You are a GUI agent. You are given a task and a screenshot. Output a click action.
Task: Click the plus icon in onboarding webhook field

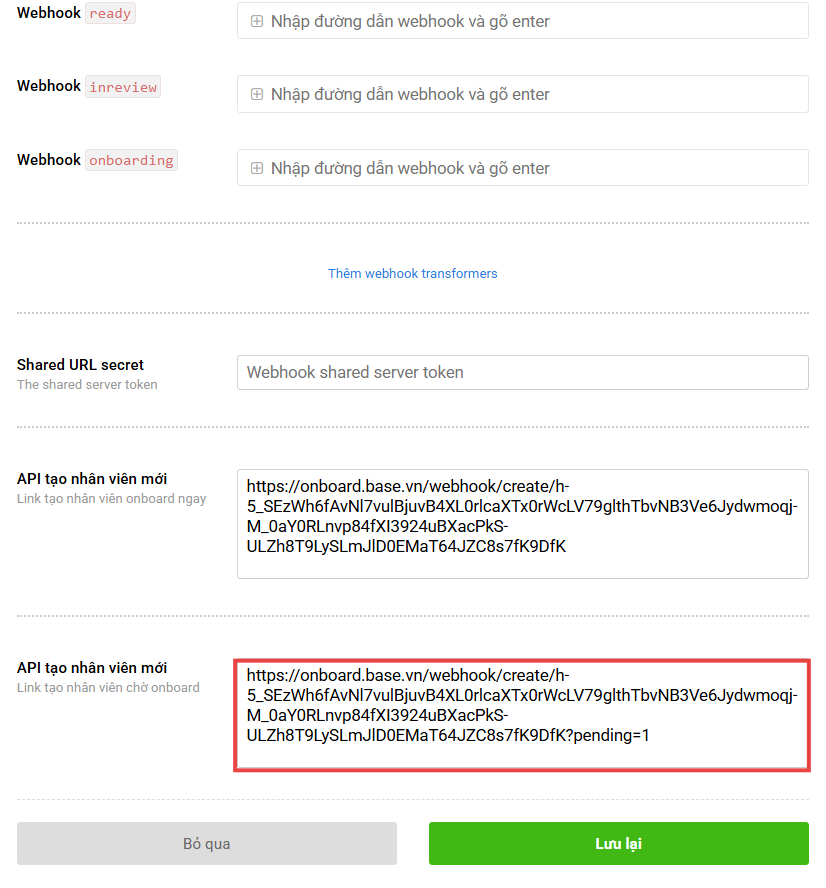point(256,168)
